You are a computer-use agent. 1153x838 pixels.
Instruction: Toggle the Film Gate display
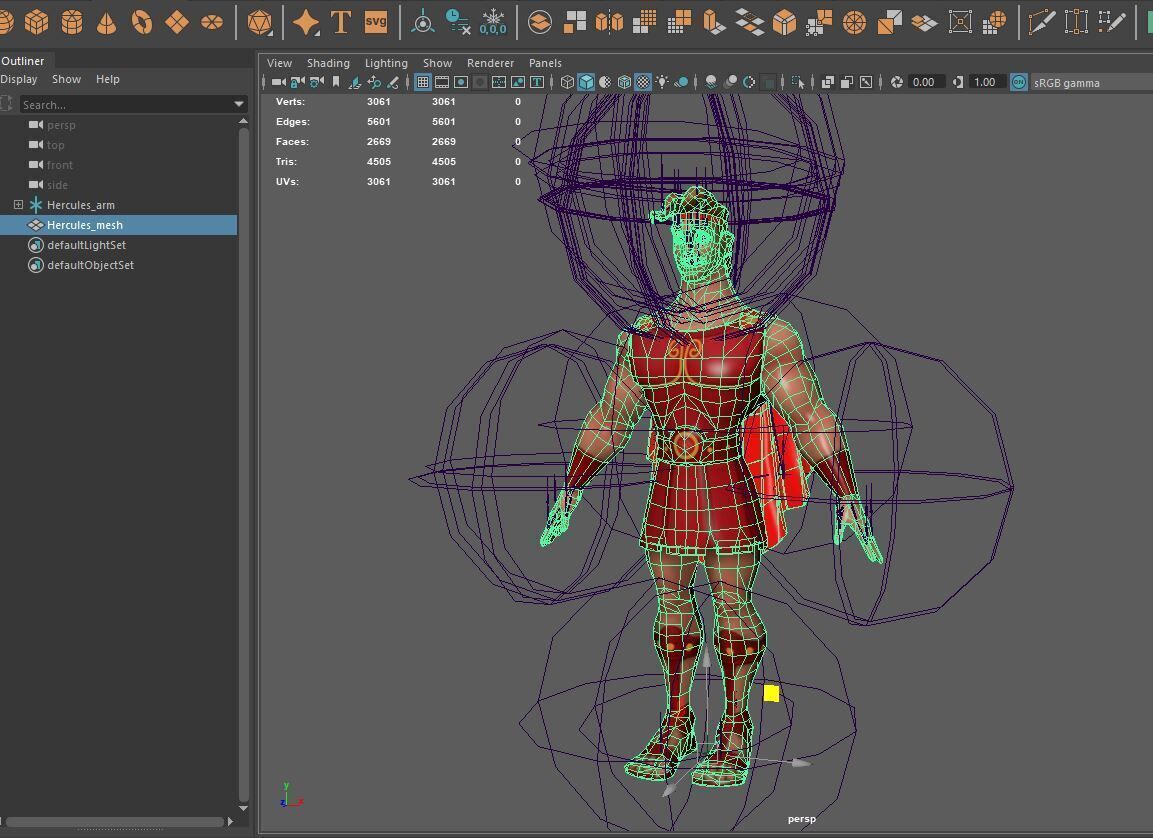pos(442,82)
